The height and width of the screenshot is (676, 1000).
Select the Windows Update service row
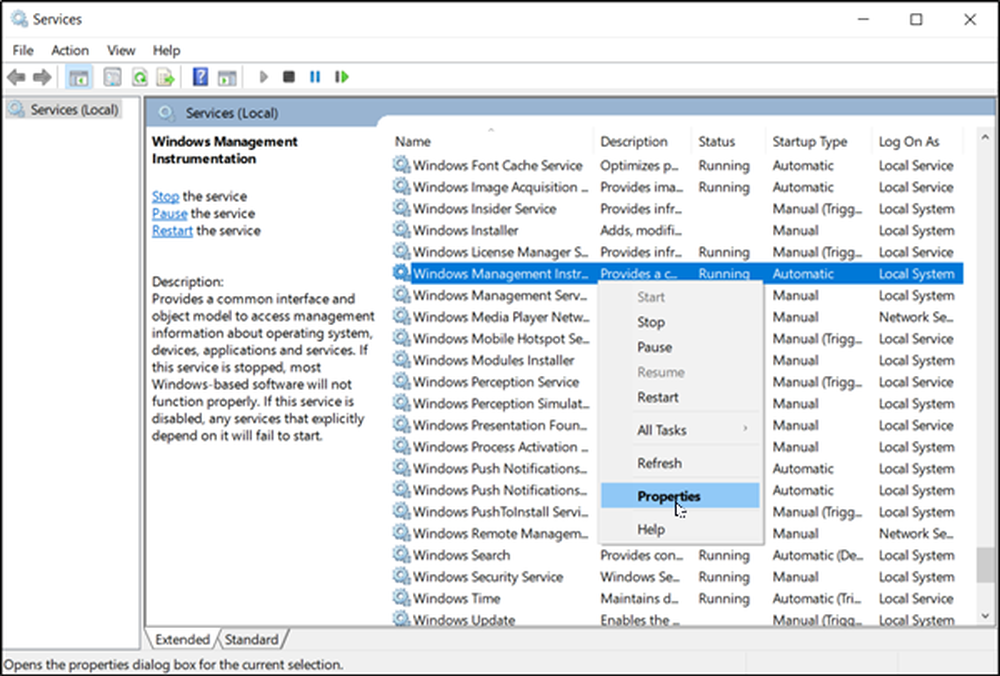[464, 620]
